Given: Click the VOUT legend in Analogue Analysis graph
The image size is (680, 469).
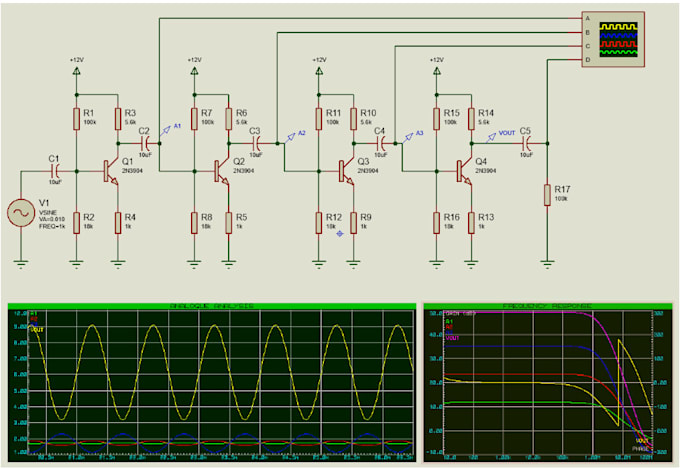Looking at the screenshot, I should tap(36, 330).
